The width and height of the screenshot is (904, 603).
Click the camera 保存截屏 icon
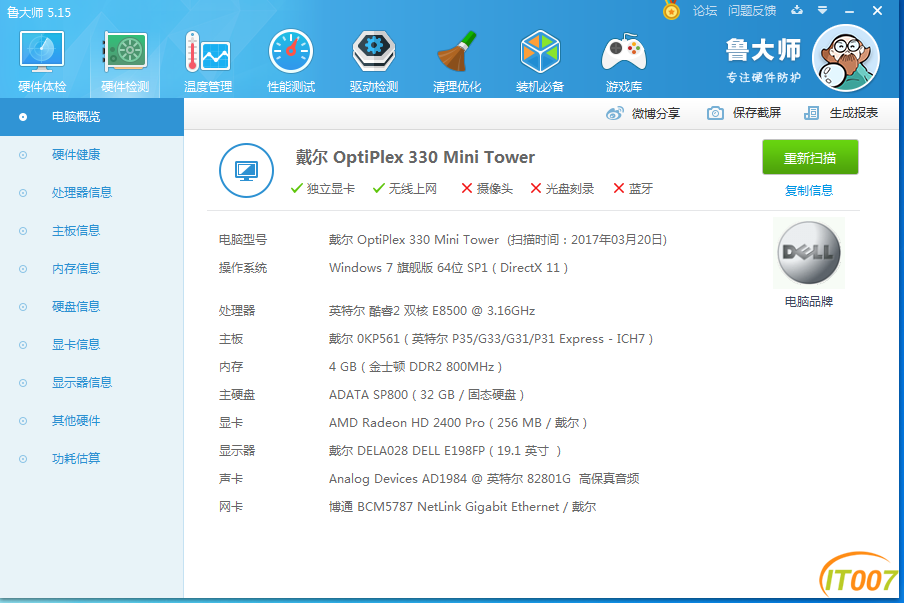coord(715,113)
